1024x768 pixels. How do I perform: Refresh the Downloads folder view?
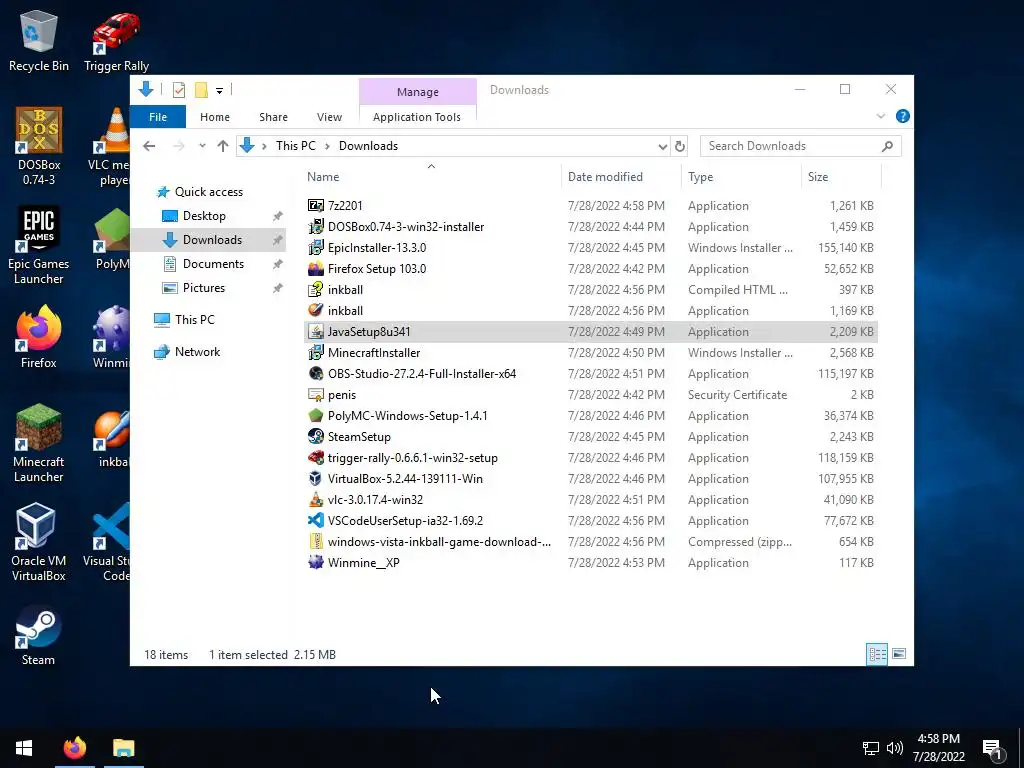[x=680, y=146]
